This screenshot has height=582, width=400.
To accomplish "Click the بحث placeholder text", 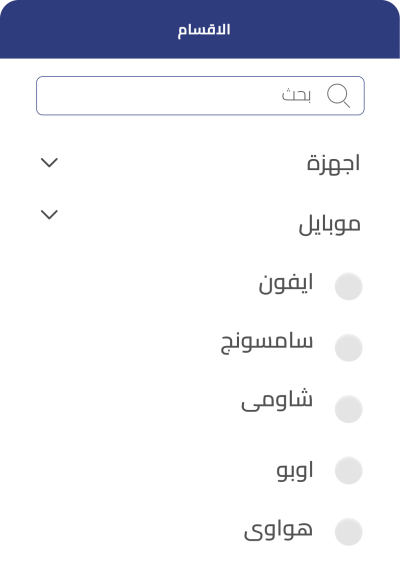I will [x=296, y=95].
